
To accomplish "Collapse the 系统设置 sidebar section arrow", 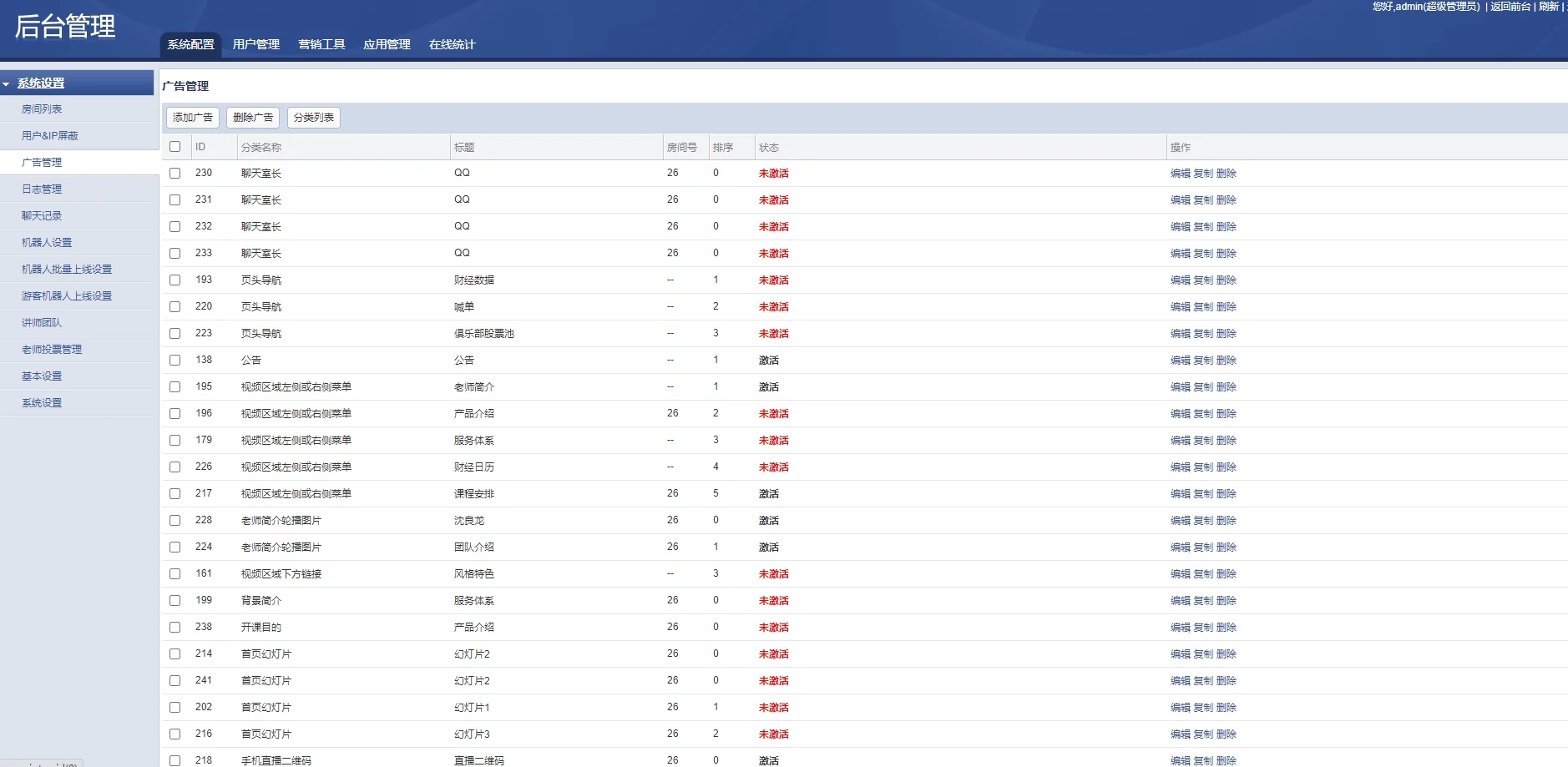I will pos(7,84).
